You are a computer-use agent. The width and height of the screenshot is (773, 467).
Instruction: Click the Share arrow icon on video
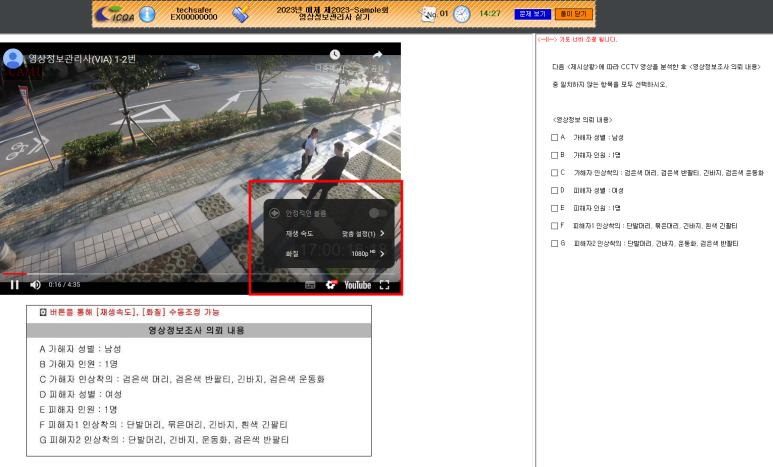coord(377,54)
